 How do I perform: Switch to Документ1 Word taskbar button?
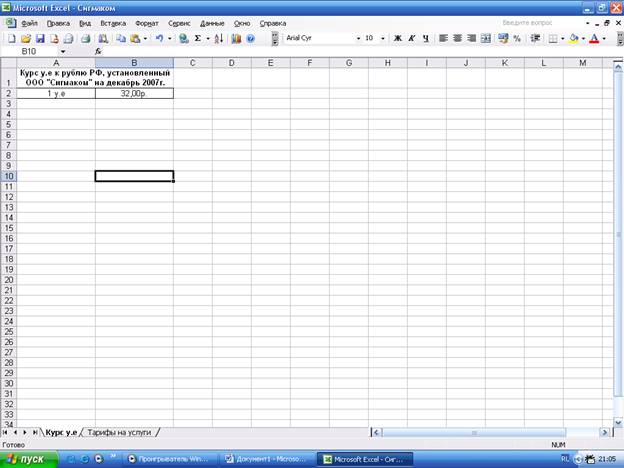(266, 459)
